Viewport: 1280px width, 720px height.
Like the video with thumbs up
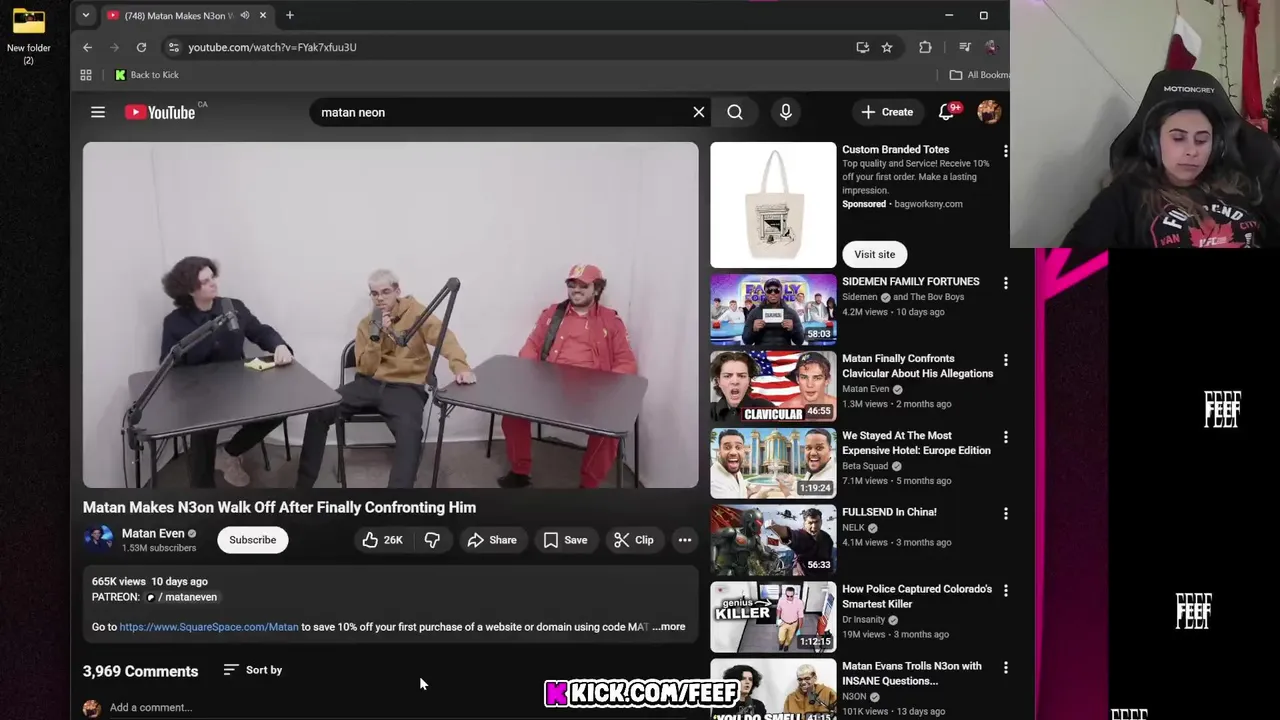click(383, 540)
